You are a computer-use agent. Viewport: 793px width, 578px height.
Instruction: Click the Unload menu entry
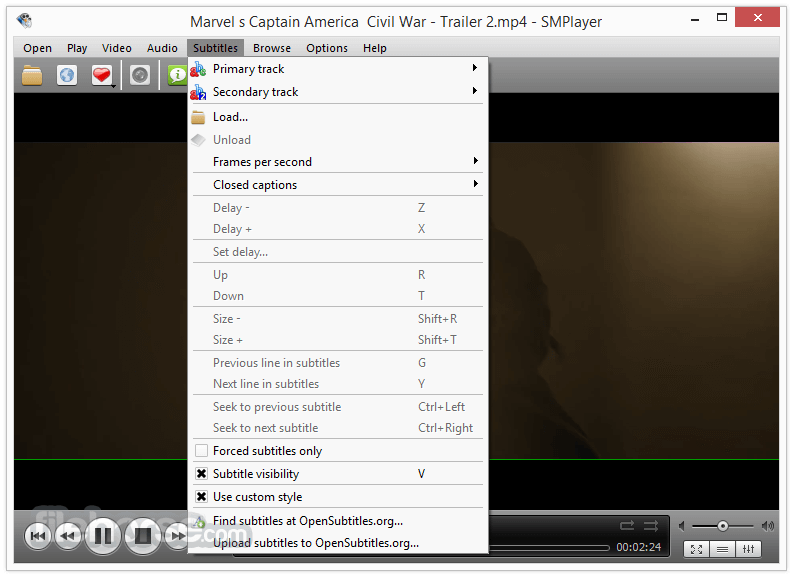point(337,140)
